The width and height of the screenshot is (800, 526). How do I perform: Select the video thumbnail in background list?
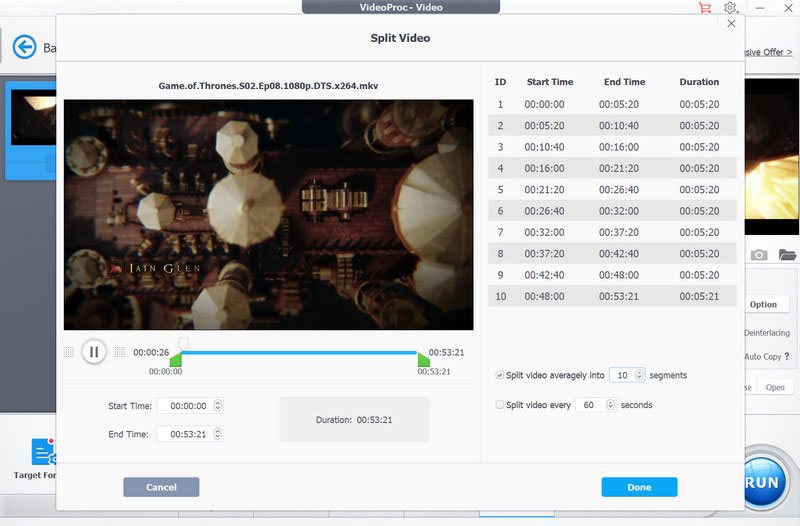(33, 117)
